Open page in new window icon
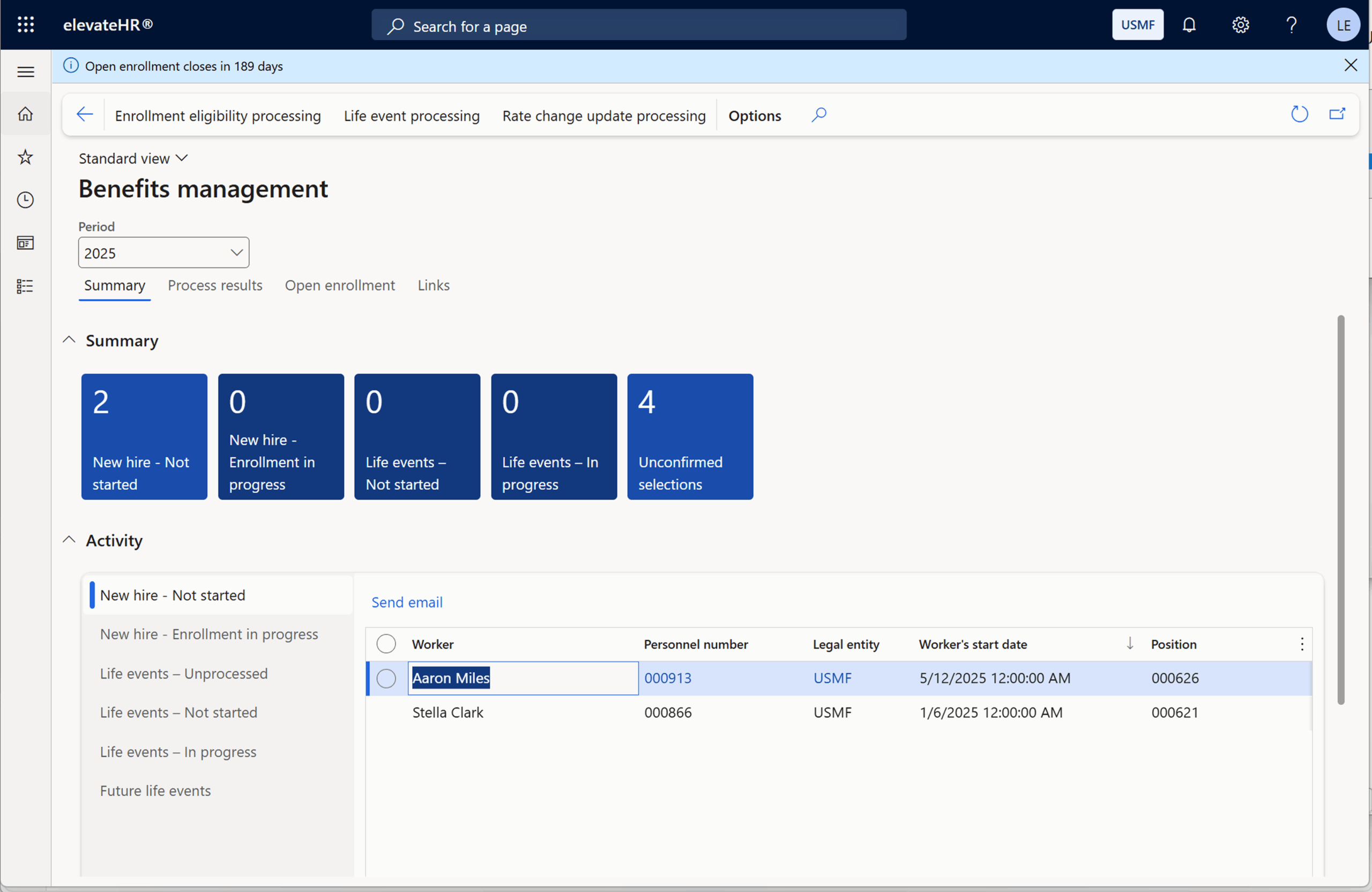The image size is (1372, 892). tap(1337, 114)
